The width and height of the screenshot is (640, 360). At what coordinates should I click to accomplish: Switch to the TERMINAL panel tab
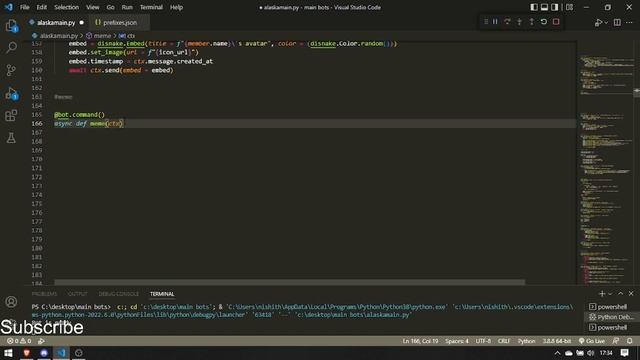(162, 294)
